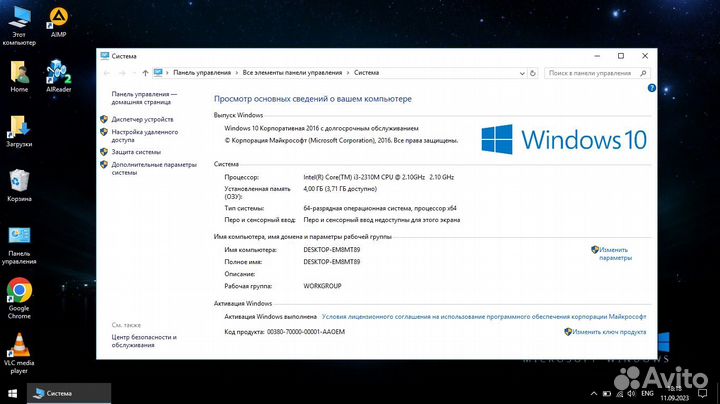Minimize the 'Система' window
Viewport: 720px width, 404px height.
point(597,56)
